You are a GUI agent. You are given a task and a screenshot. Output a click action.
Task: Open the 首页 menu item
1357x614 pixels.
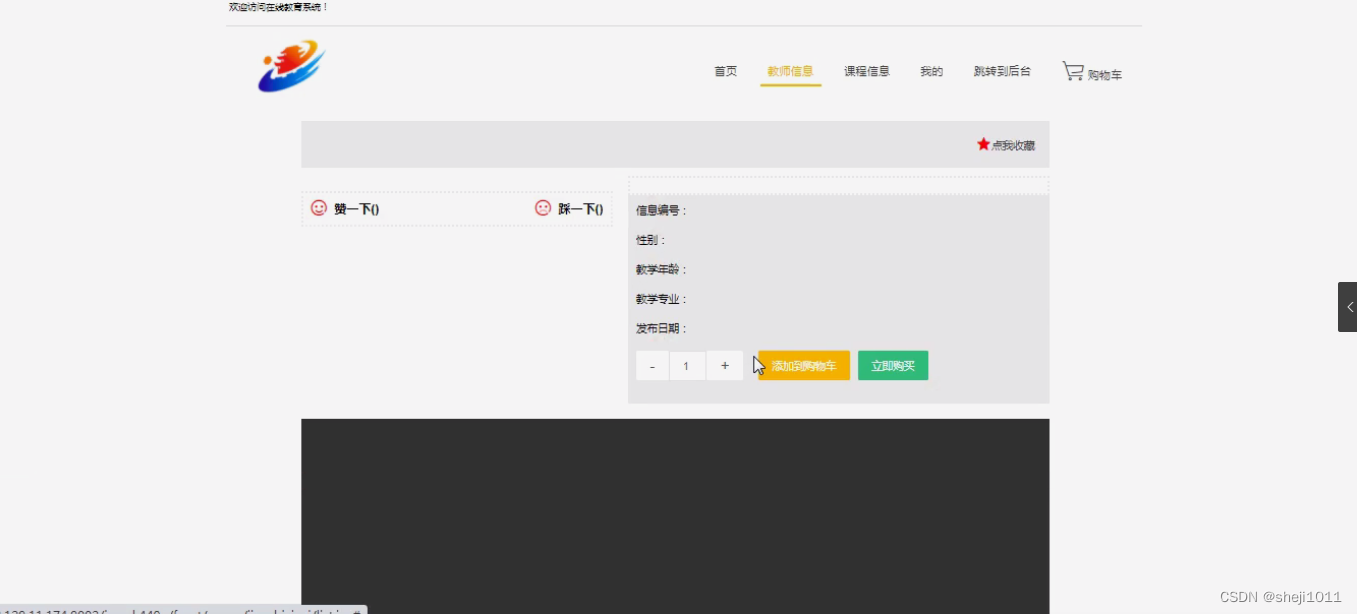click(725, 71)
